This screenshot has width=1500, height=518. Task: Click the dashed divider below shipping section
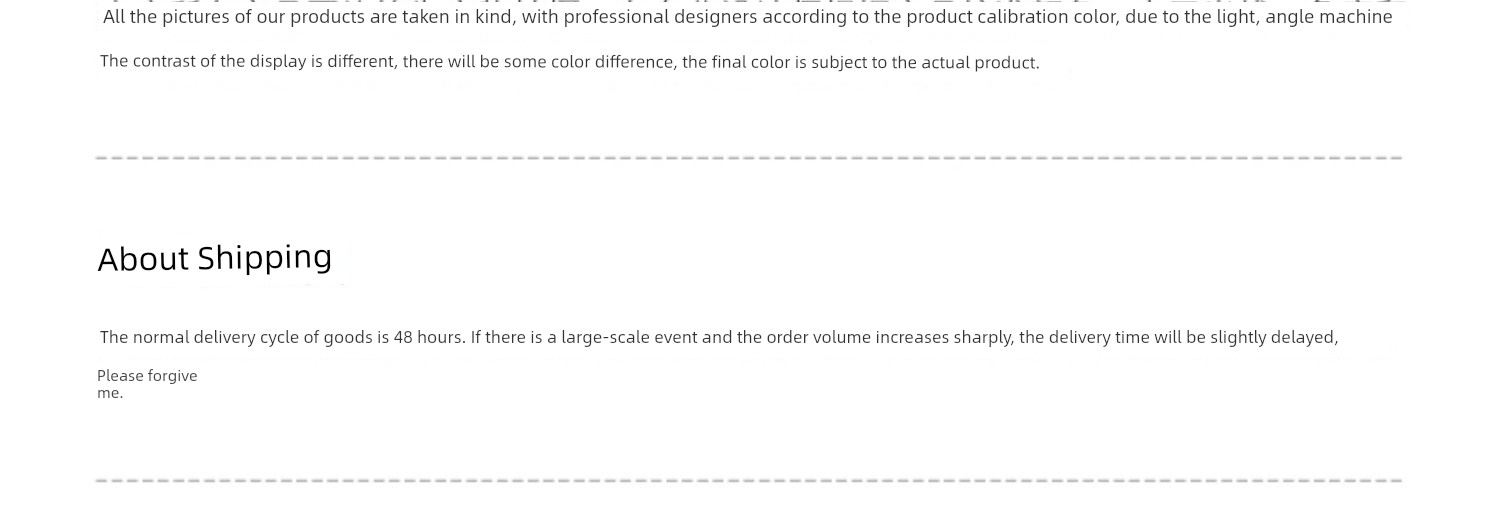click(x=749, y=481)
